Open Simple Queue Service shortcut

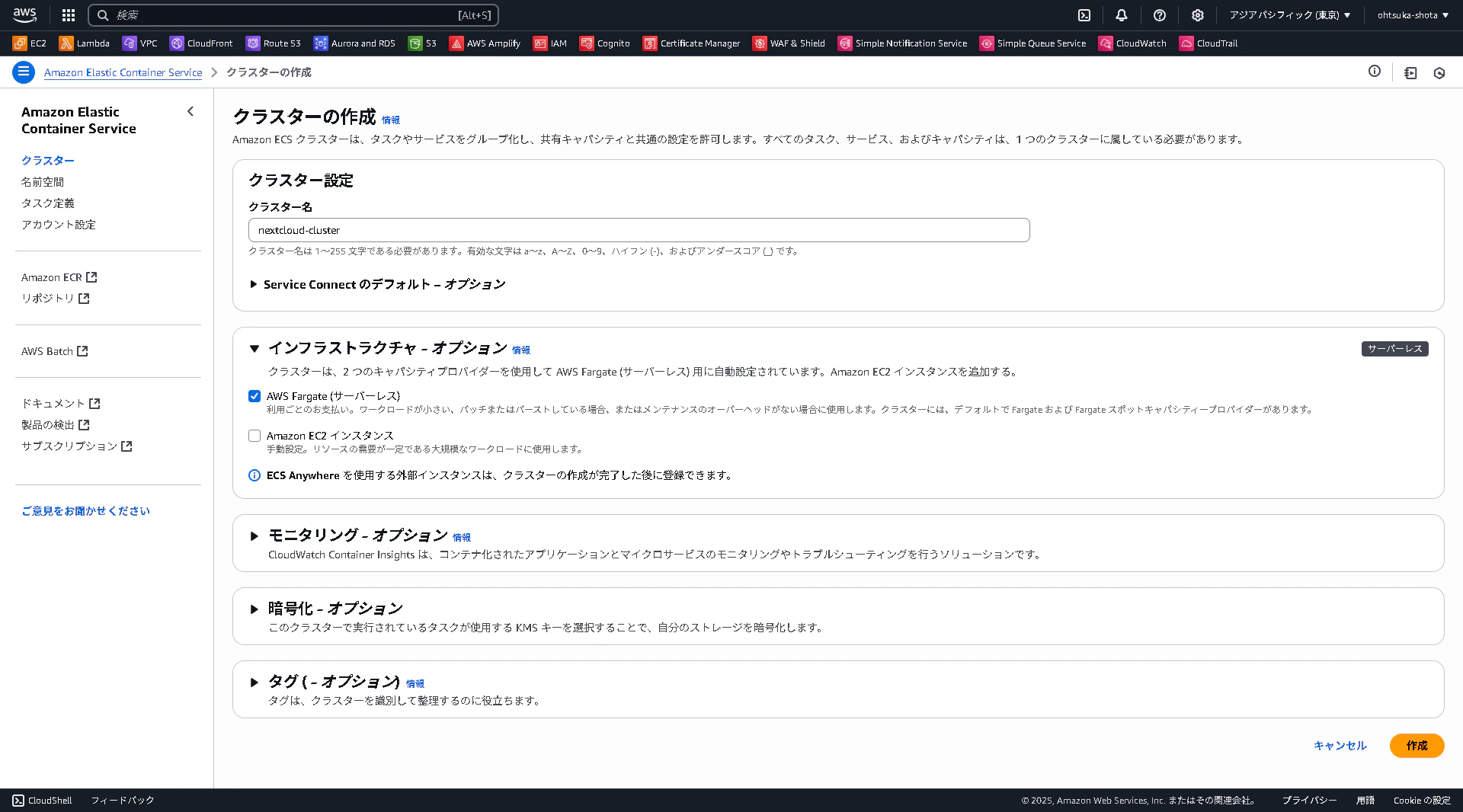click(x=1032, y=43)
